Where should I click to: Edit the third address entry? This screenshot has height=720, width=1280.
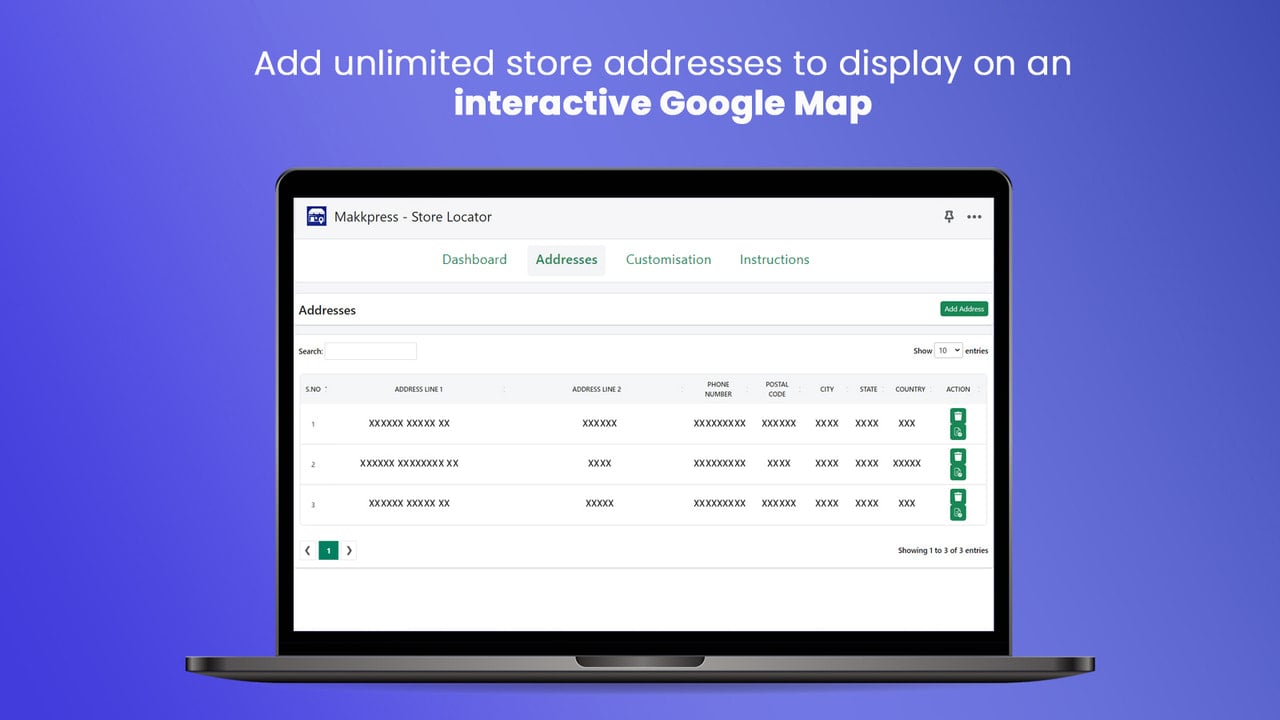point(958,512)
